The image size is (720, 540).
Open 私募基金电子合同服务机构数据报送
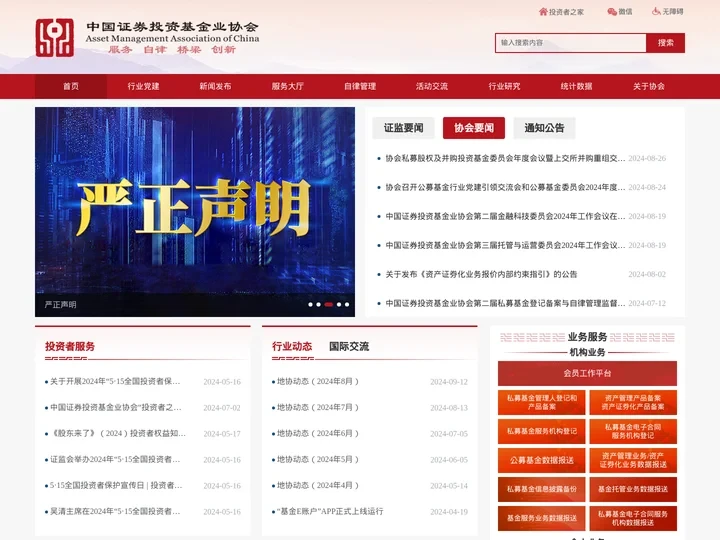coord(633,518)
